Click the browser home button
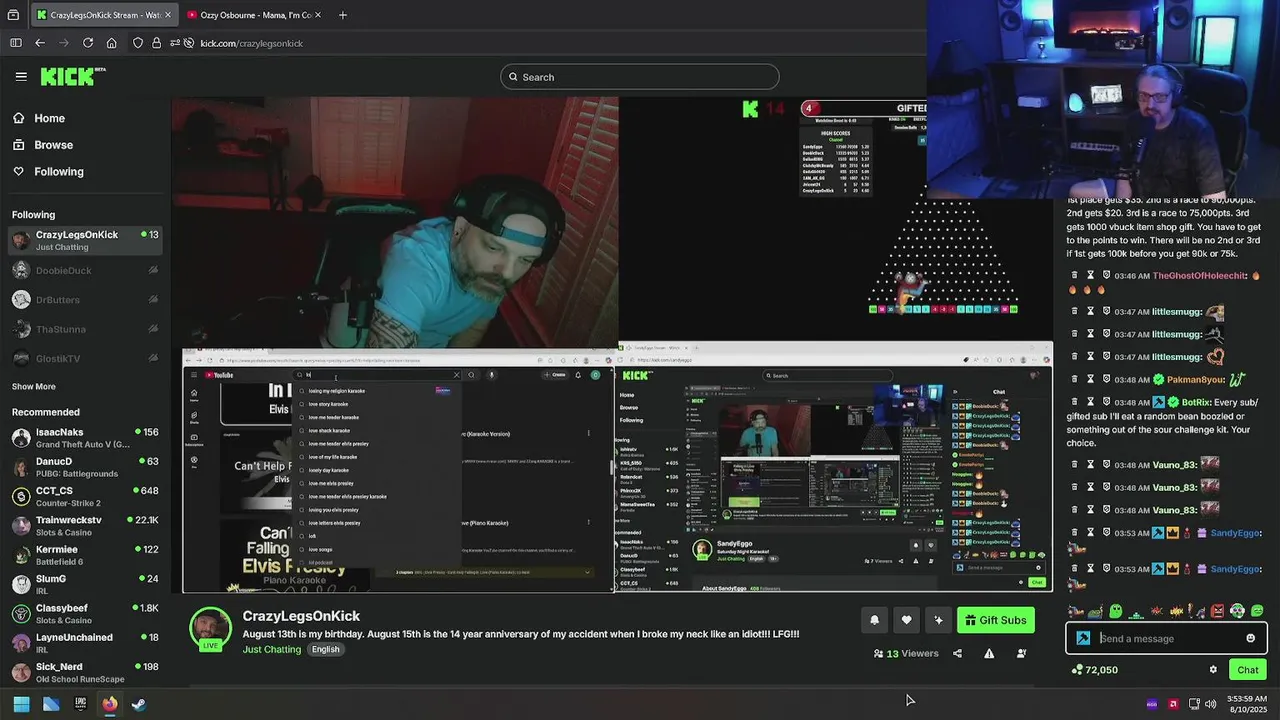The width and height of the screenshot is (1280, 720). coord(111,43)
